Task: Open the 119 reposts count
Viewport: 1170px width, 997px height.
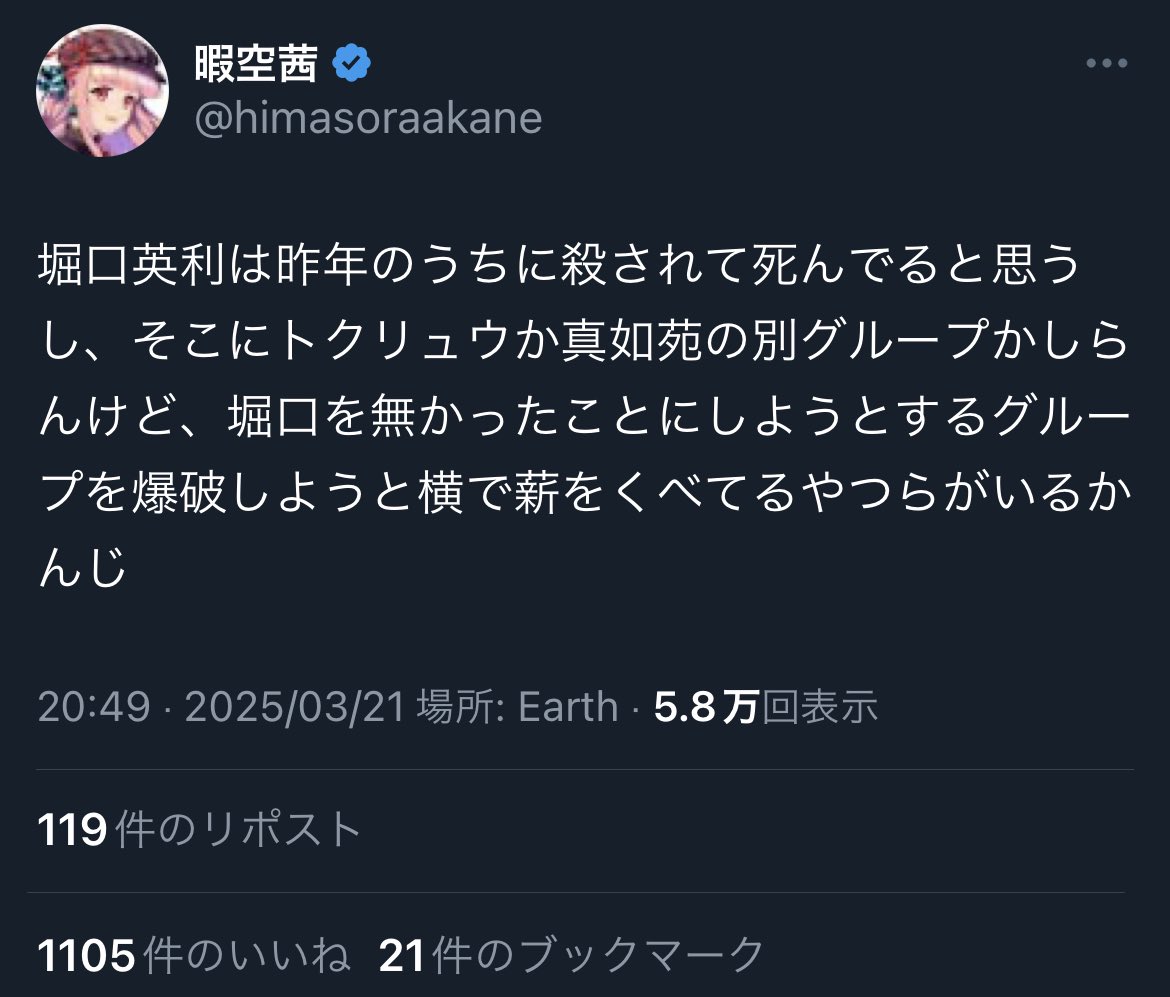Action: click(x=72, y=830)
